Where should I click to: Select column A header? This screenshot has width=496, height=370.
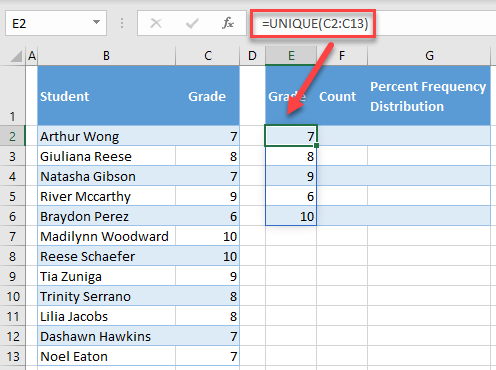[x=32, y=56]
